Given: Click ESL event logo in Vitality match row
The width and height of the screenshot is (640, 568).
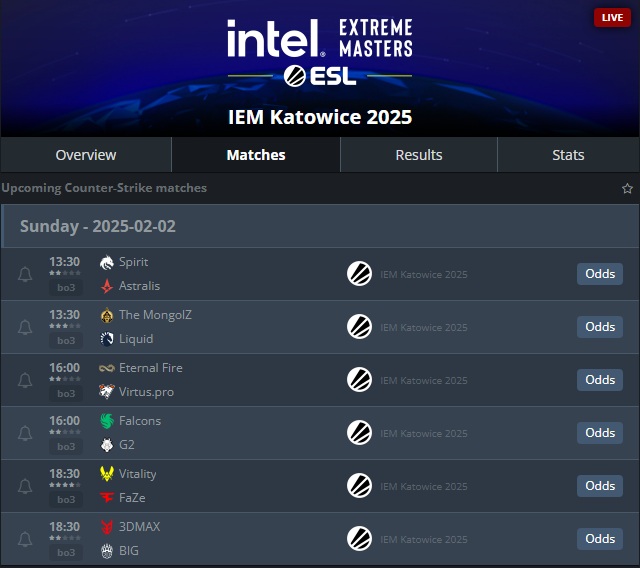Looking at the screenshot, I should [x=359, y=486].
